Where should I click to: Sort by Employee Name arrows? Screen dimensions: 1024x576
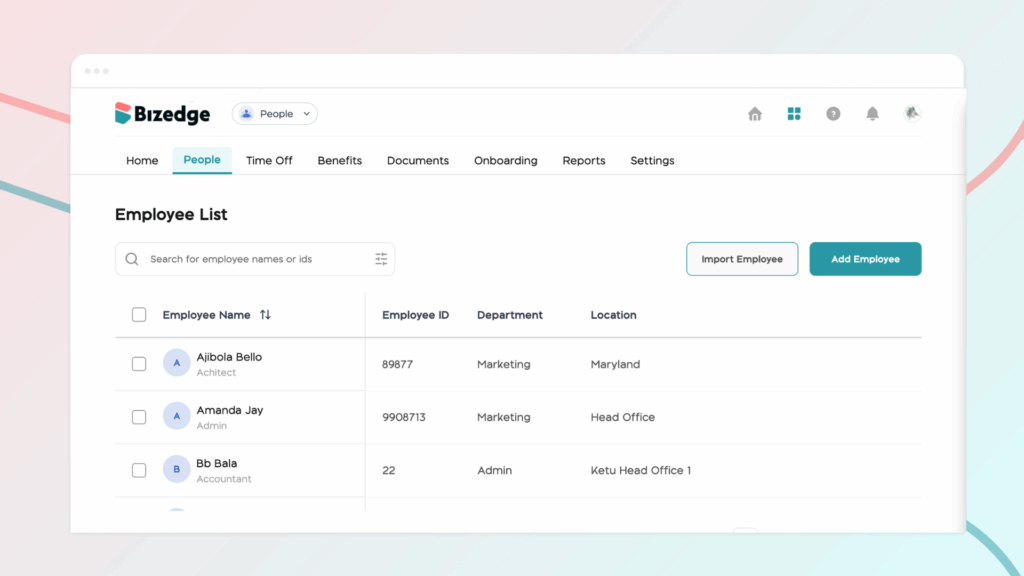(265, 315)
